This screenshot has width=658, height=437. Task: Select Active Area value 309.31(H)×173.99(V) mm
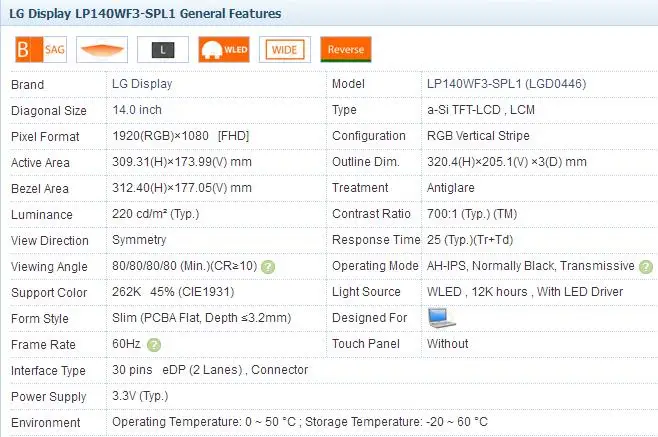pyautogui.click(x=182, y=162)
